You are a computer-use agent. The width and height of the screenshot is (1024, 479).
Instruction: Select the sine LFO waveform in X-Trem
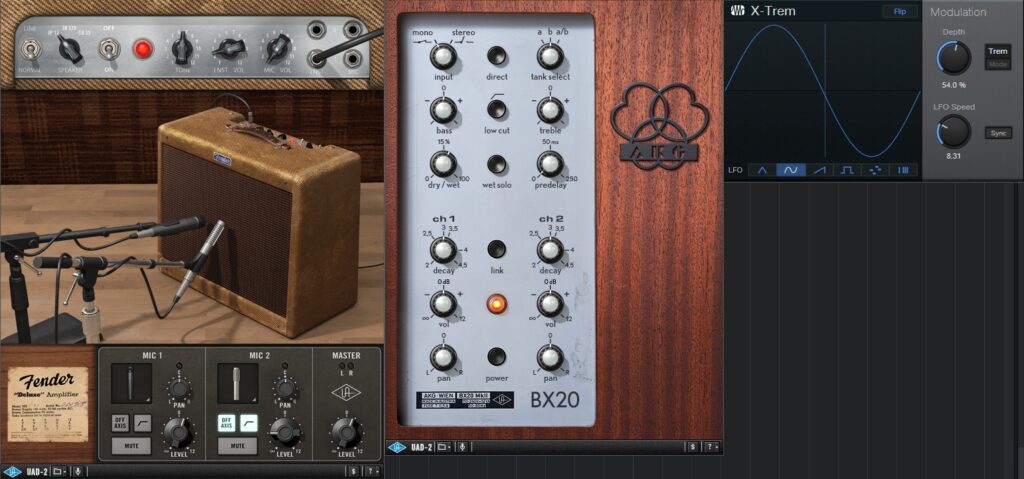click(790, 170)
